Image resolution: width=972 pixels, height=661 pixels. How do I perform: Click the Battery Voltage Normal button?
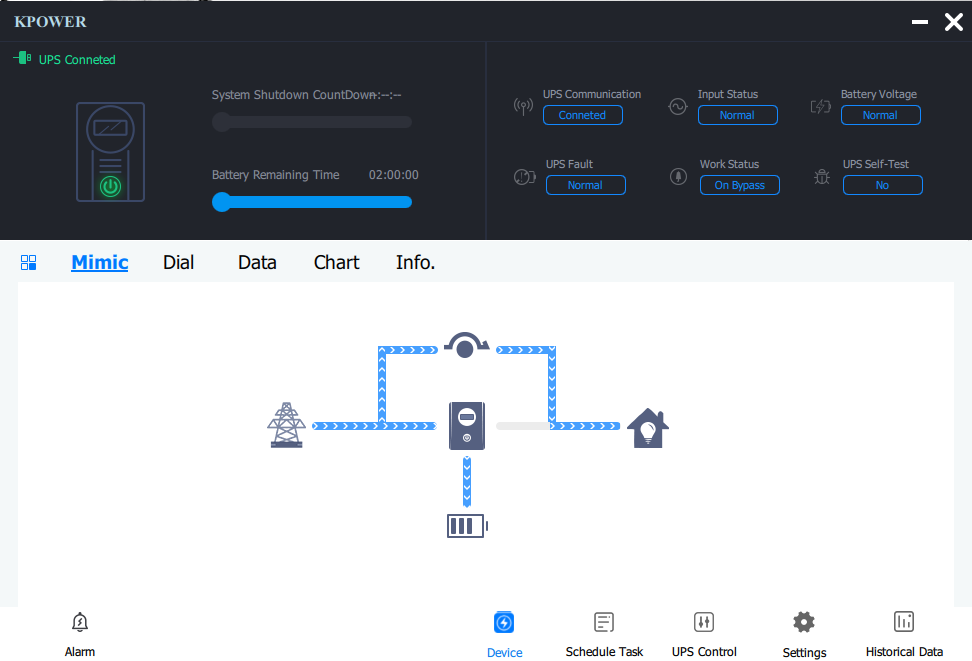[880, 115]
